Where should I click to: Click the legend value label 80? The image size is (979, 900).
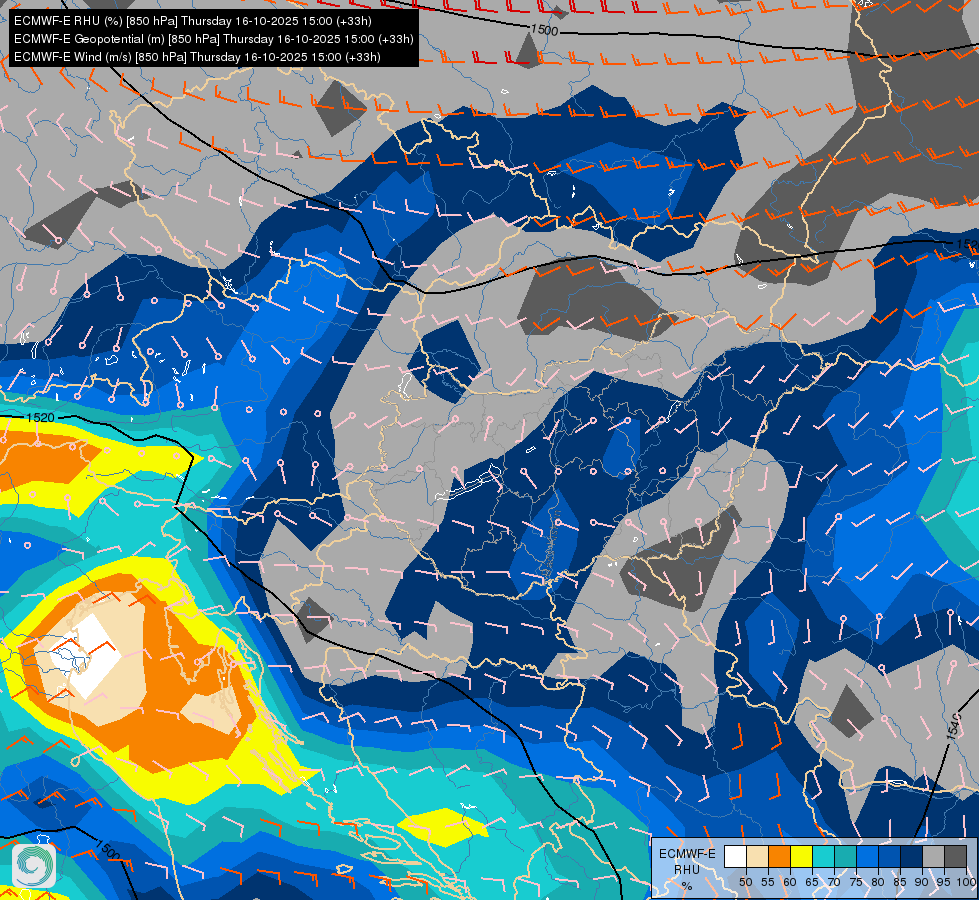point(877,882)
